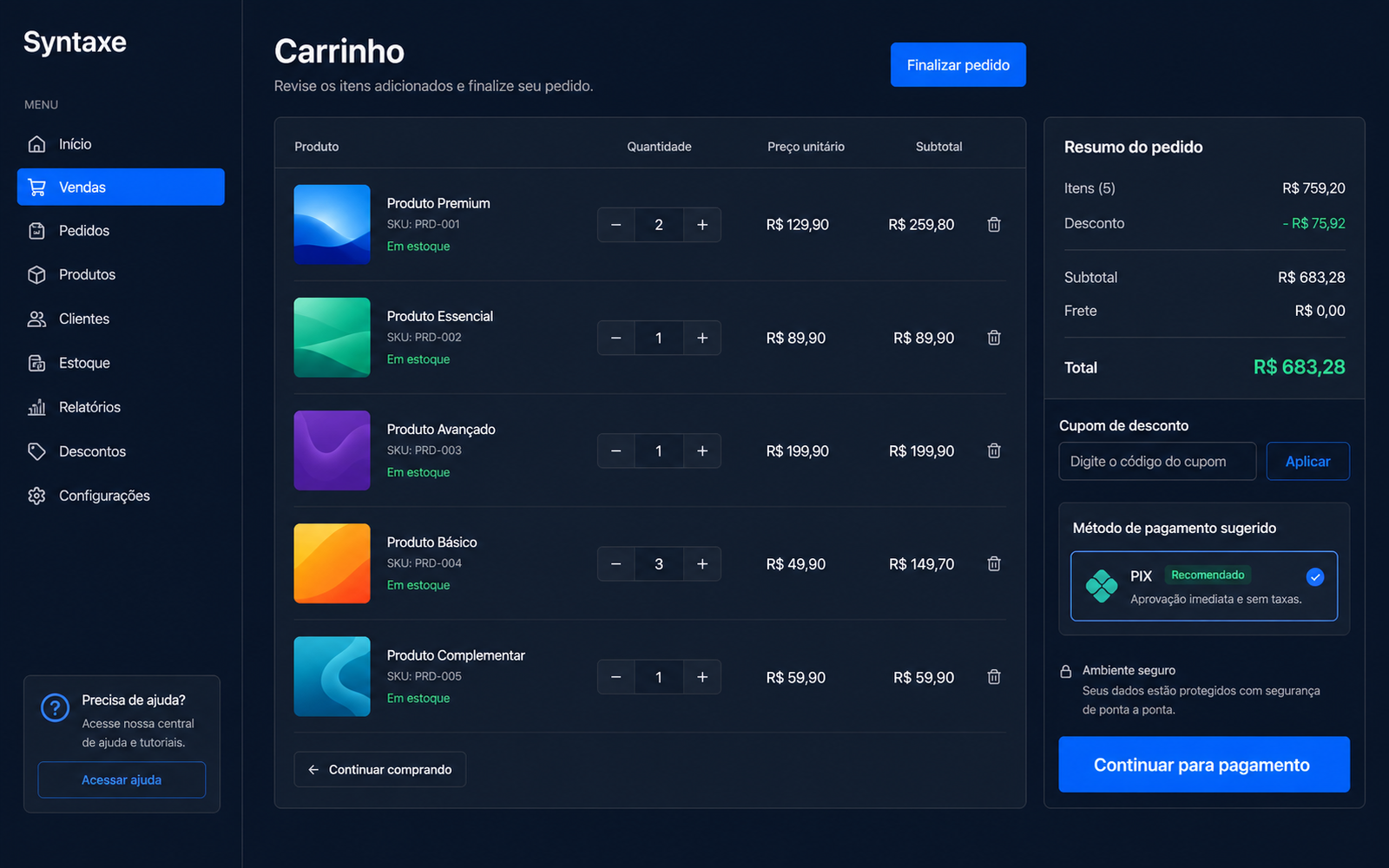The width and height of the screenshot is (1389, 868).
Task: Click the Quantidade column header
Action: click(659, 147)
